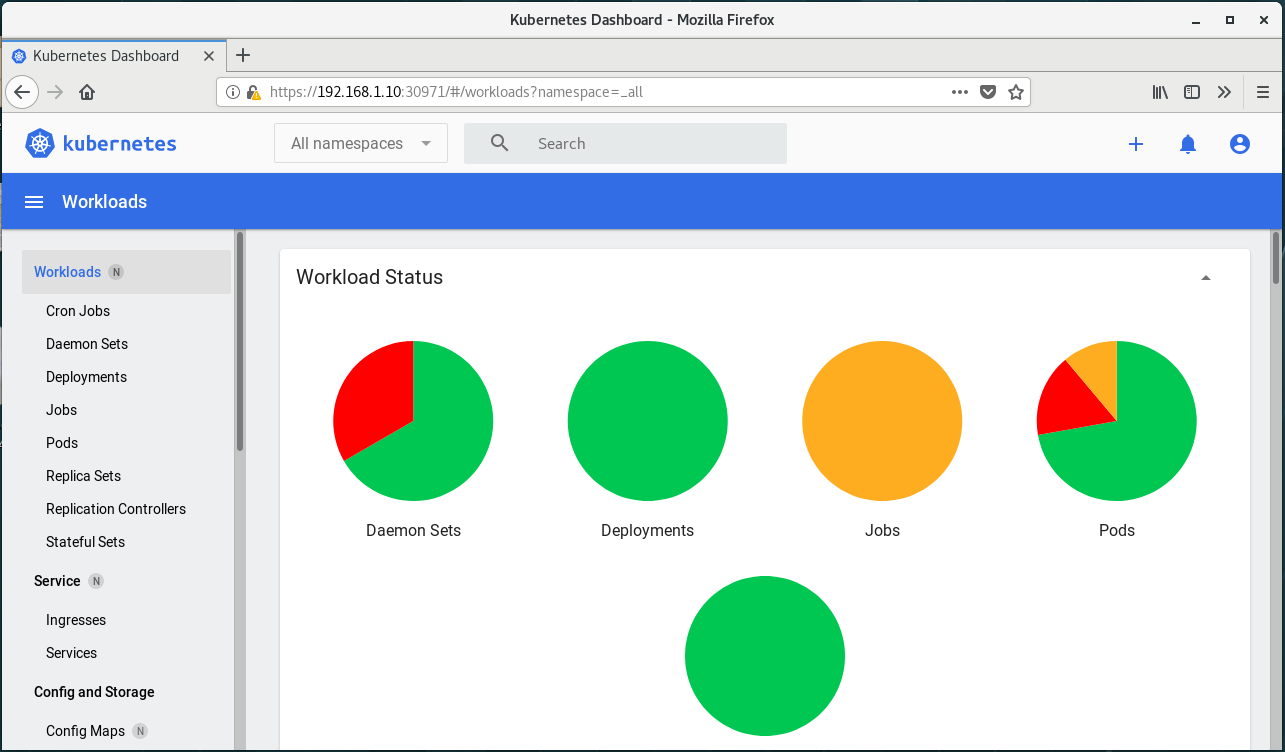The width and height of the screenshot is (1285, 752).
Task: Click the Deployments chart label
Action: pos(647,530)
